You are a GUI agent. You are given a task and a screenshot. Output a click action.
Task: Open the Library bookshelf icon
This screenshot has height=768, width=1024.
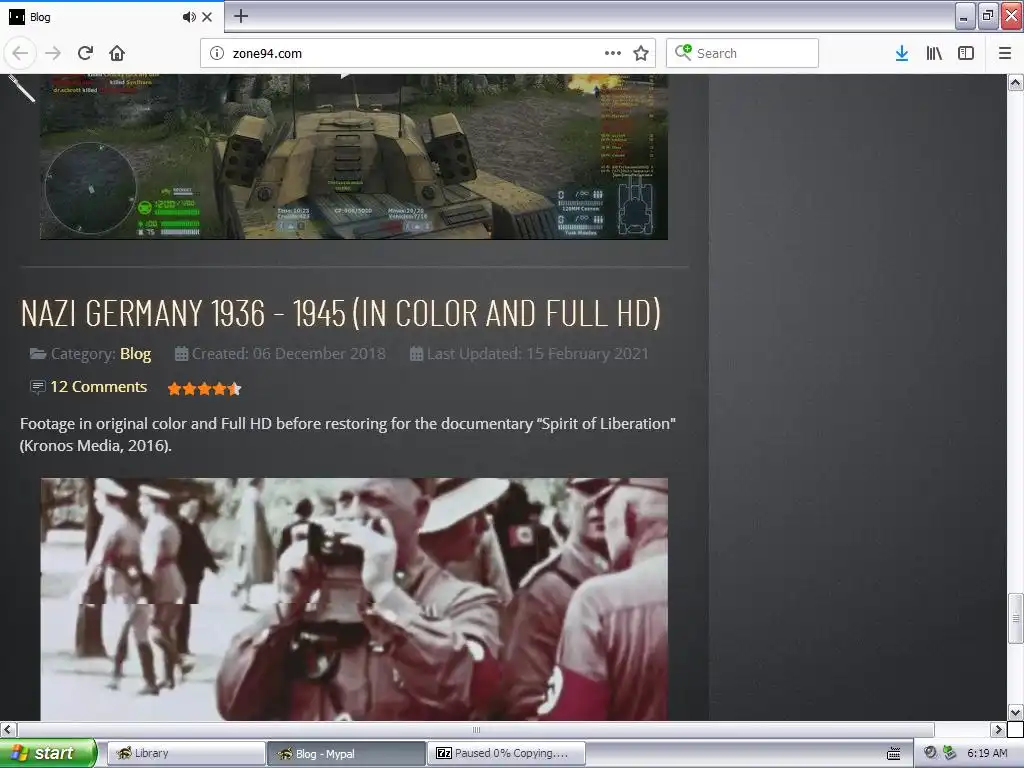(x=934, y=53)
